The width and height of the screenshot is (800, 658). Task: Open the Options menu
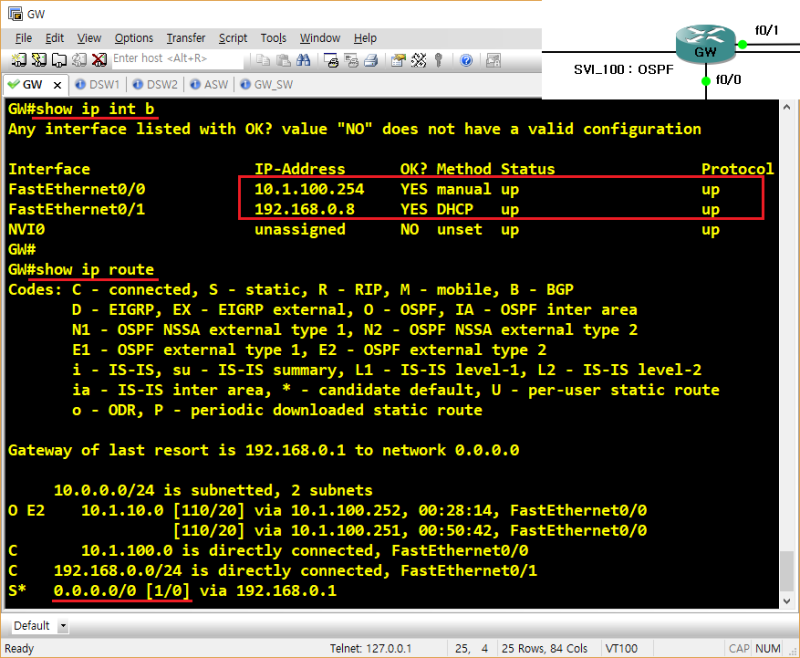(x=134, y=38)
